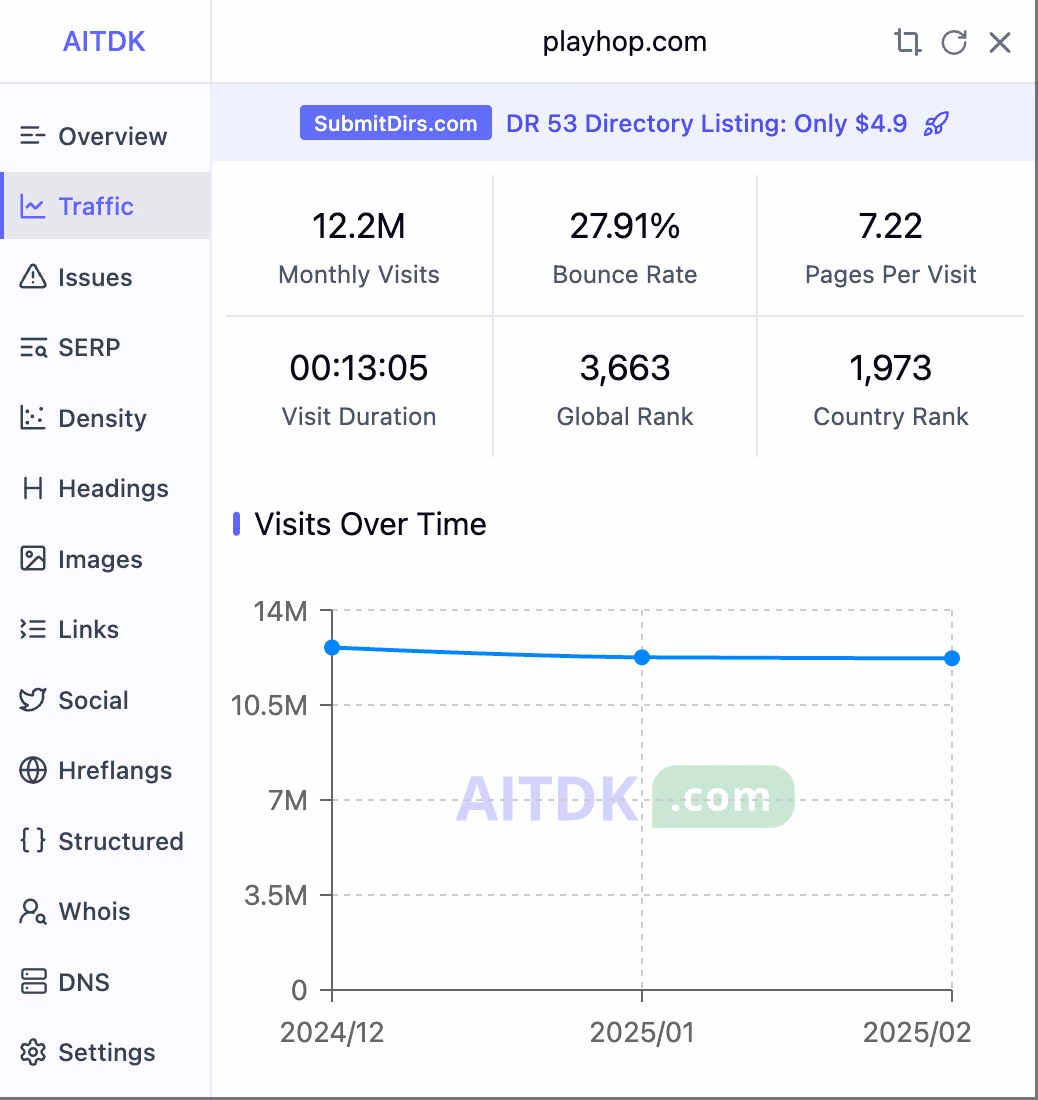Click the 7.22 Pages Per Visit value
This screenshot has width=1038, height=1100.
pyautogui.click(x=890, y=227)
